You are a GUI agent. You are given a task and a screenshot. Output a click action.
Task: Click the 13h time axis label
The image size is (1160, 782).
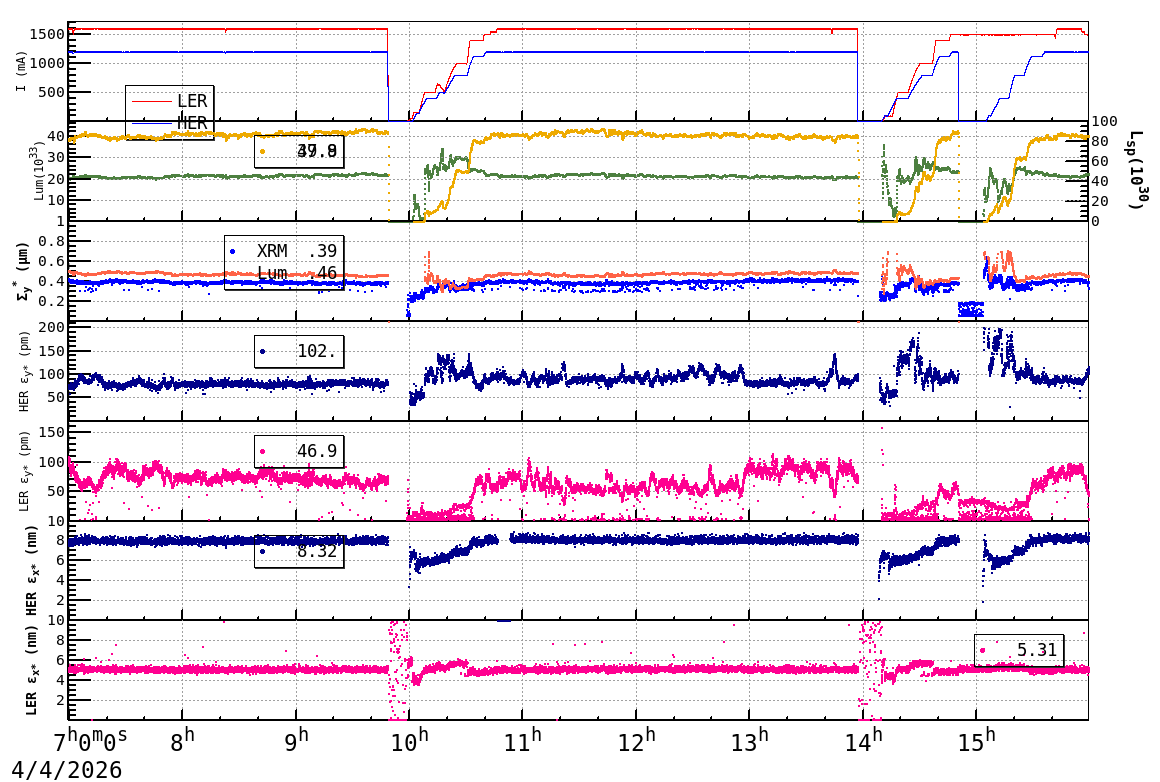pos(749,739)
